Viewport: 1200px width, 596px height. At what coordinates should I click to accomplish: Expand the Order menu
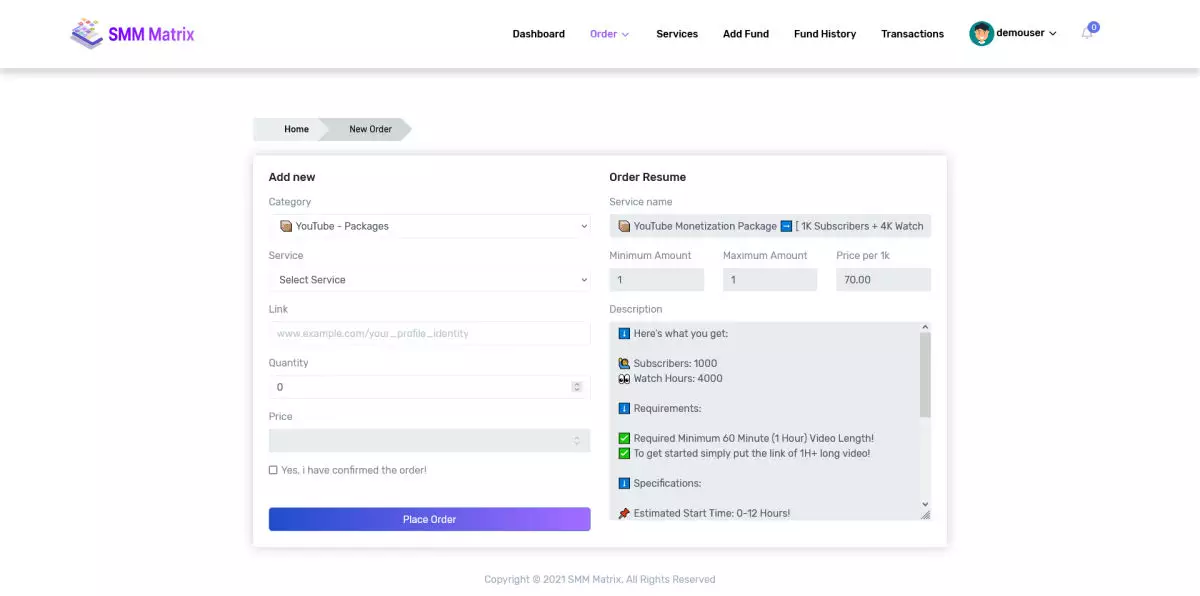pyautogui.click(x=609, y=34)
